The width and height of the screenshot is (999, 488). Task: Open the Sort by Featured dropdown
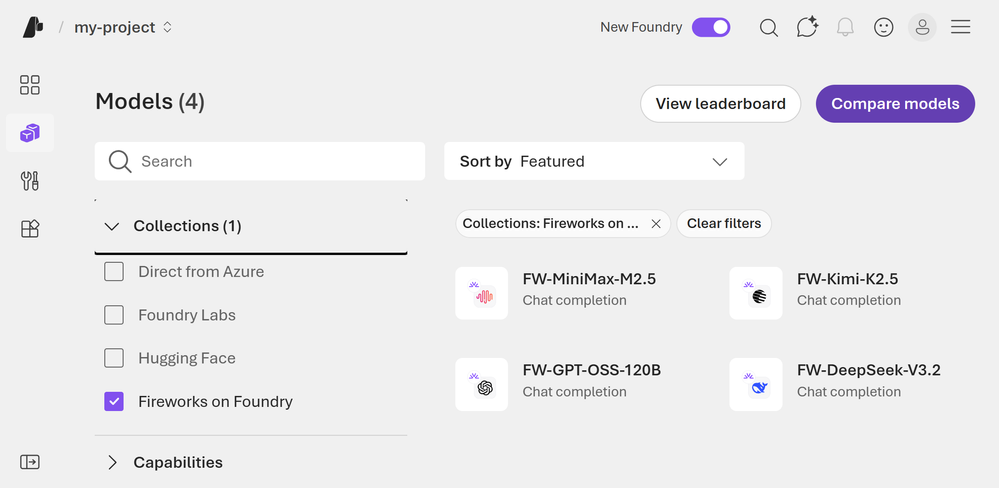click(594, 162)
